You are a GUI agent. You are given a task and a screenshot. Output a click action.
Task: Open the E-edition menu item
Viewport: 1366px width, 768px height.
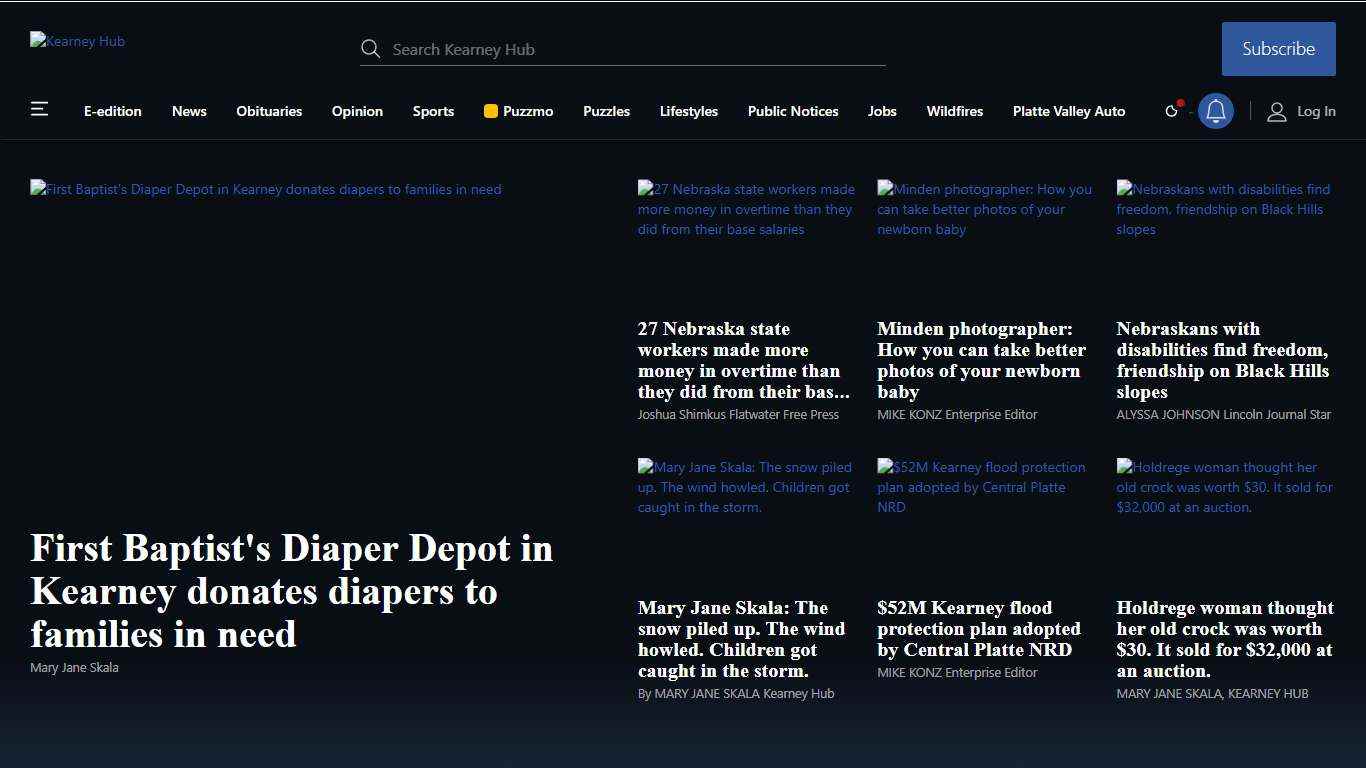coord(112,111)
